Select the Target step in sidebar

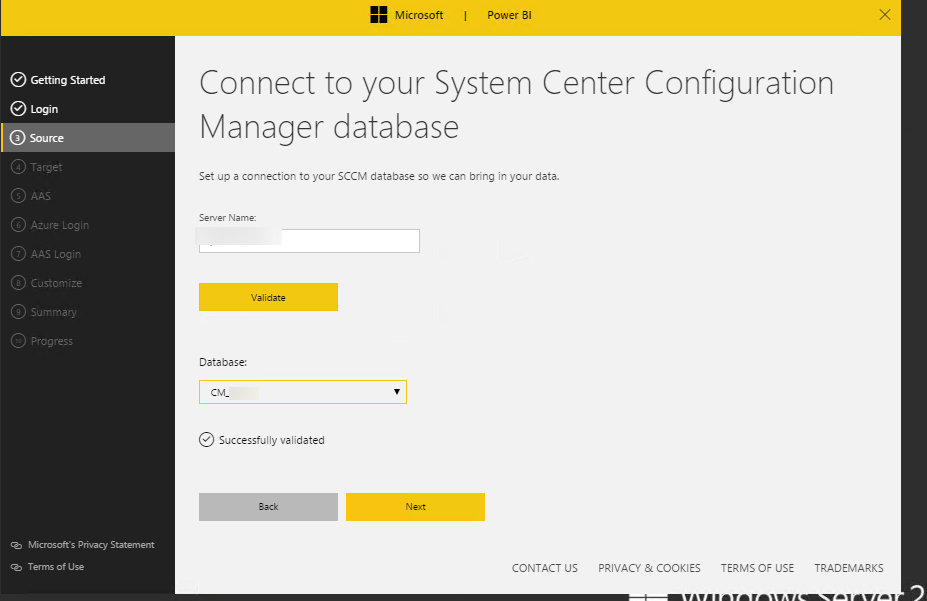tap(46, 167)
